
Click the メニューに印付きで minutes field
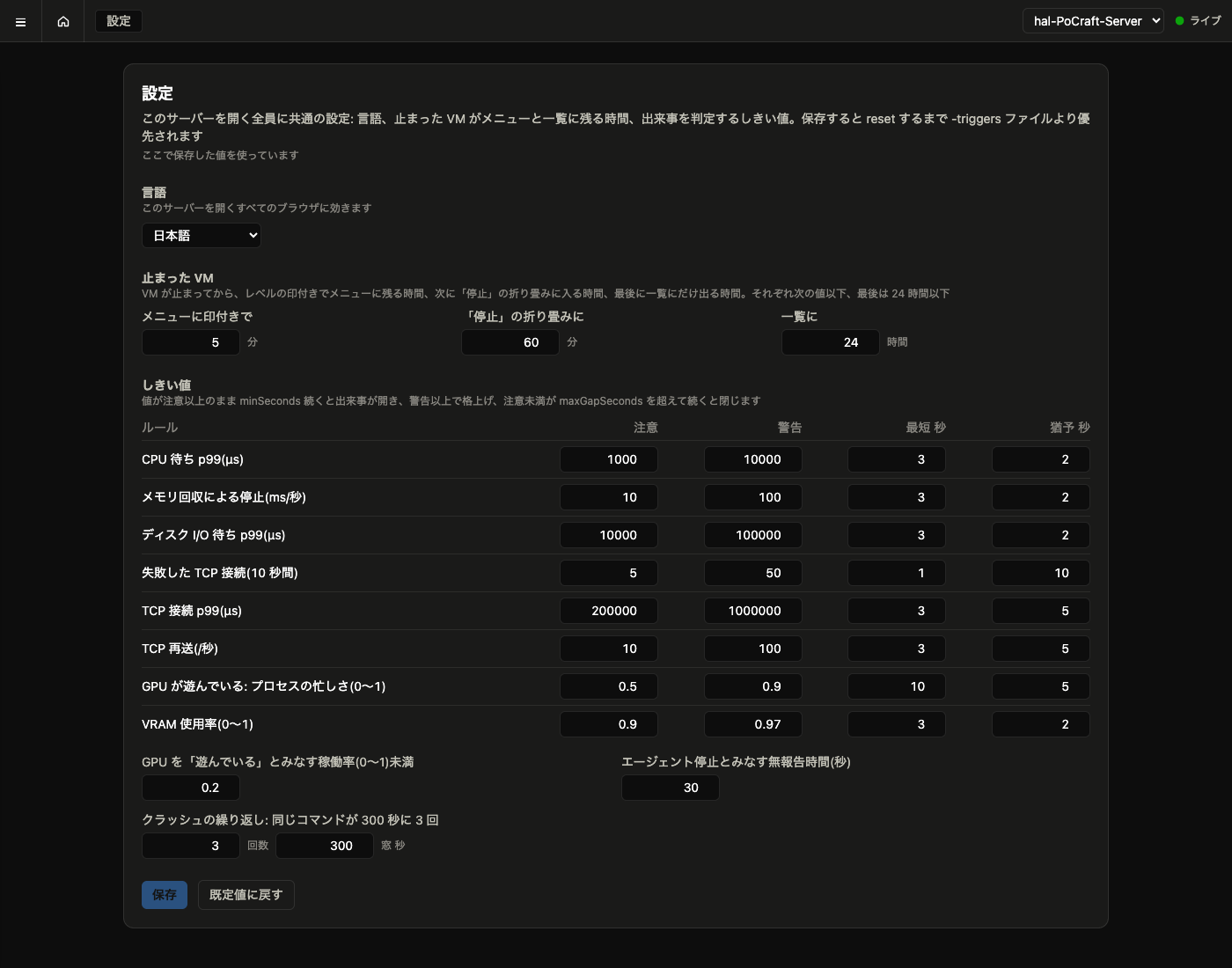(x=191, y=342)
